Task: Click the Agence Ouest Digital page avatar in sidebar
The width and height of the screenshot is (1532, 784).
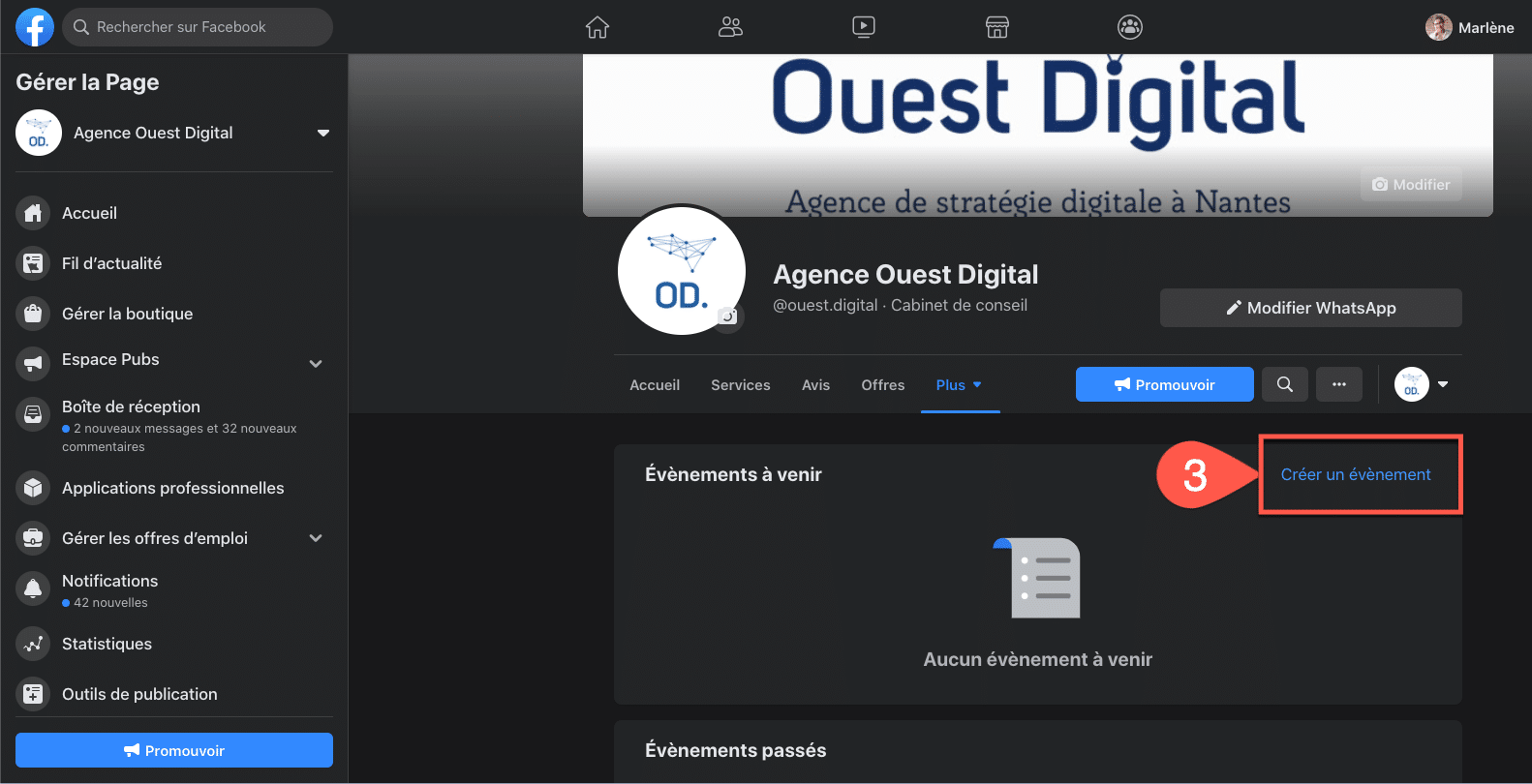Action: coord(39,133)
